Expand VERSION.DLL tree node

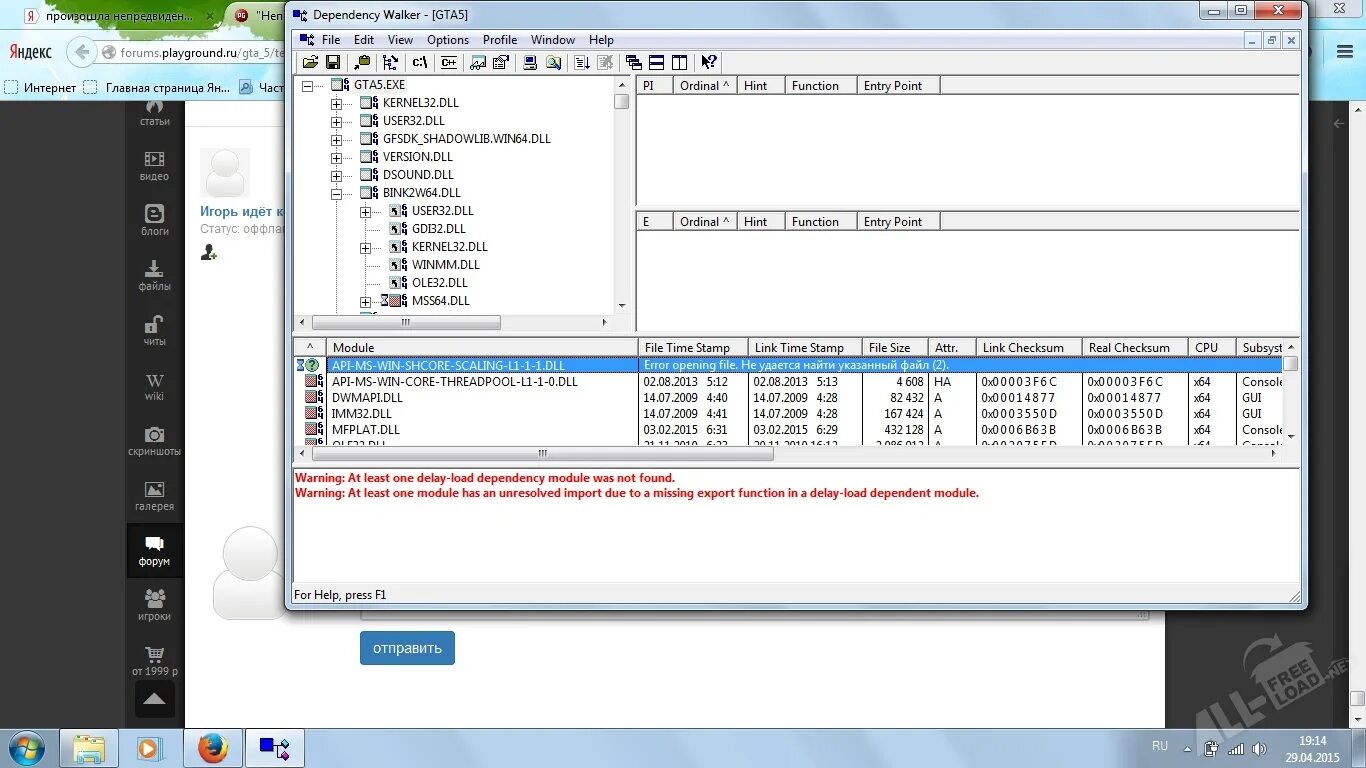click(x=336, y=158)
